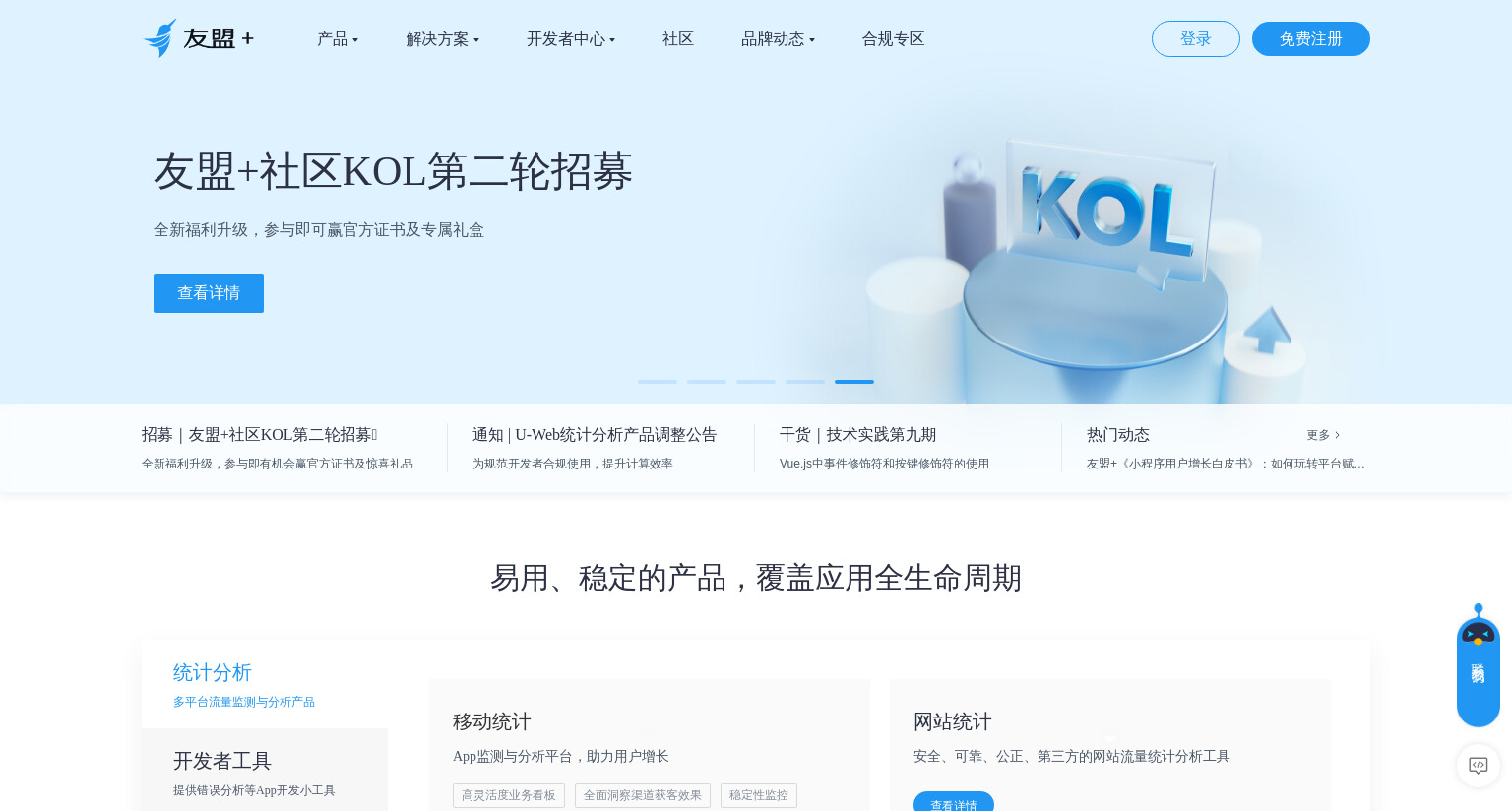The image size is (1512, 811).
Task: Click the 登录 button
Action: (x=1195, y=39)
